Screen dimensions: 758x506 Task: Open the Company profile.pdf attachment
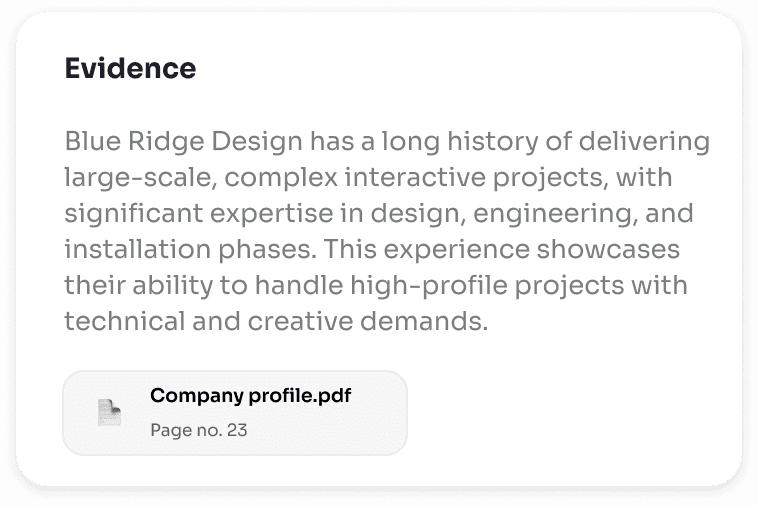coord(235,413)
